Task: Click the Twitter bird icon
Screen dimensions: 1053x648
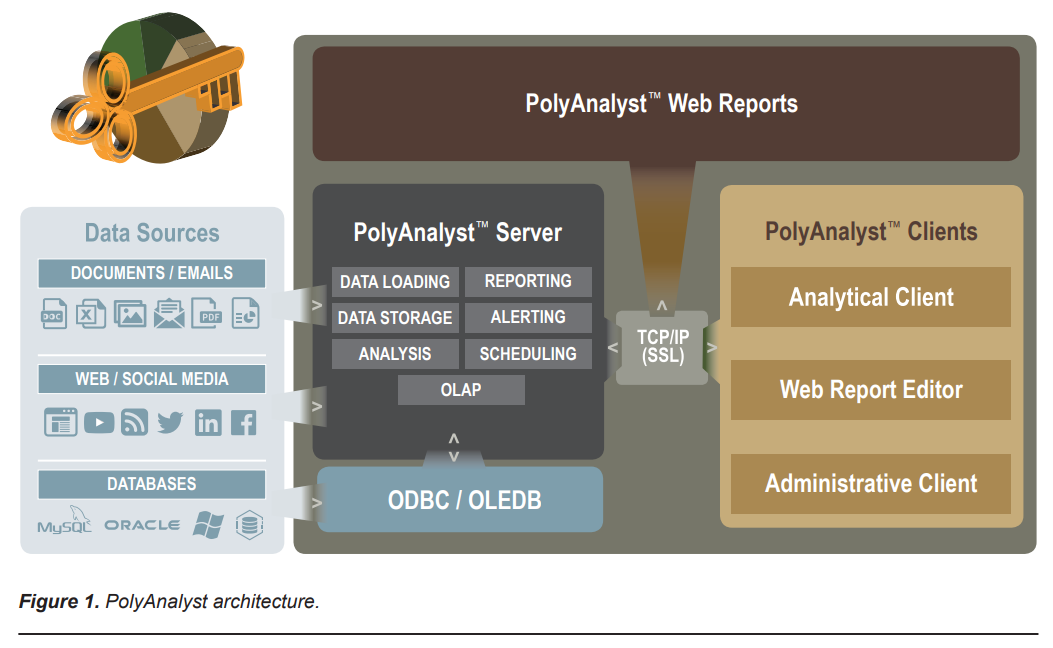Action: click(x=170, y=422)
